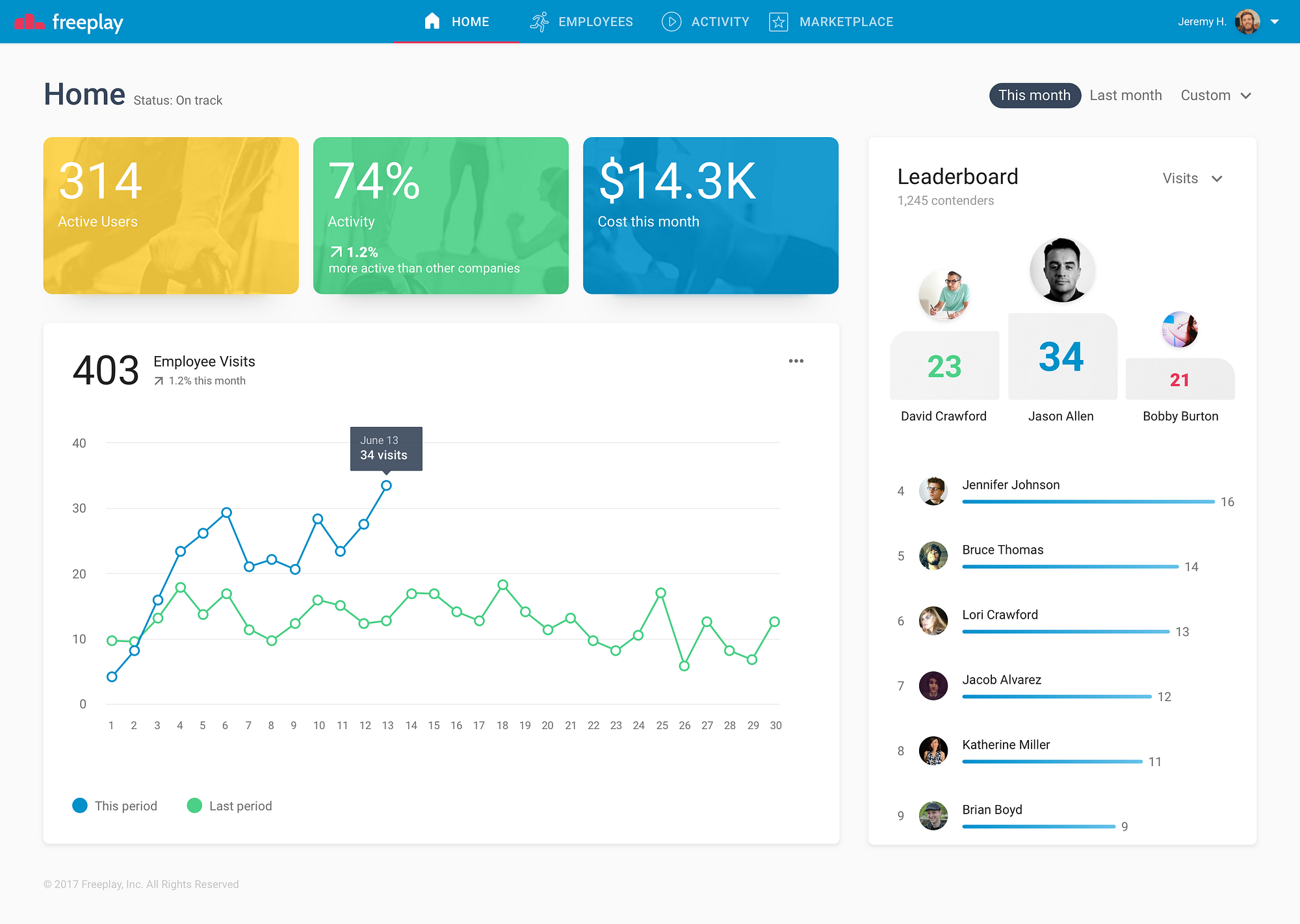
Task: Open the Marketplace tab
Action: point(846,21)
